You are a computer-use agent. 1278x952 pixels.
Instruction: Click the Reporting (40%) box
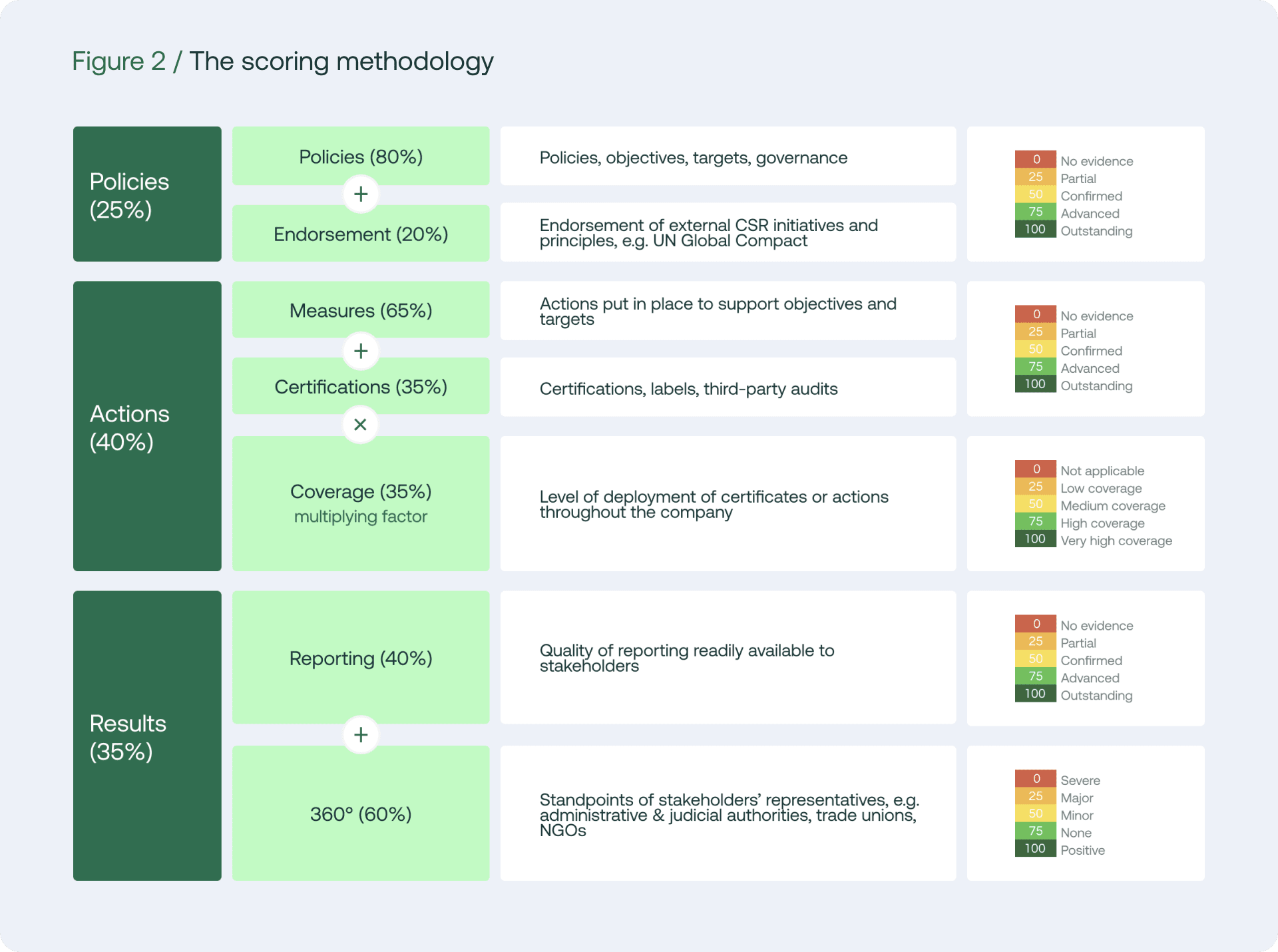360,658
